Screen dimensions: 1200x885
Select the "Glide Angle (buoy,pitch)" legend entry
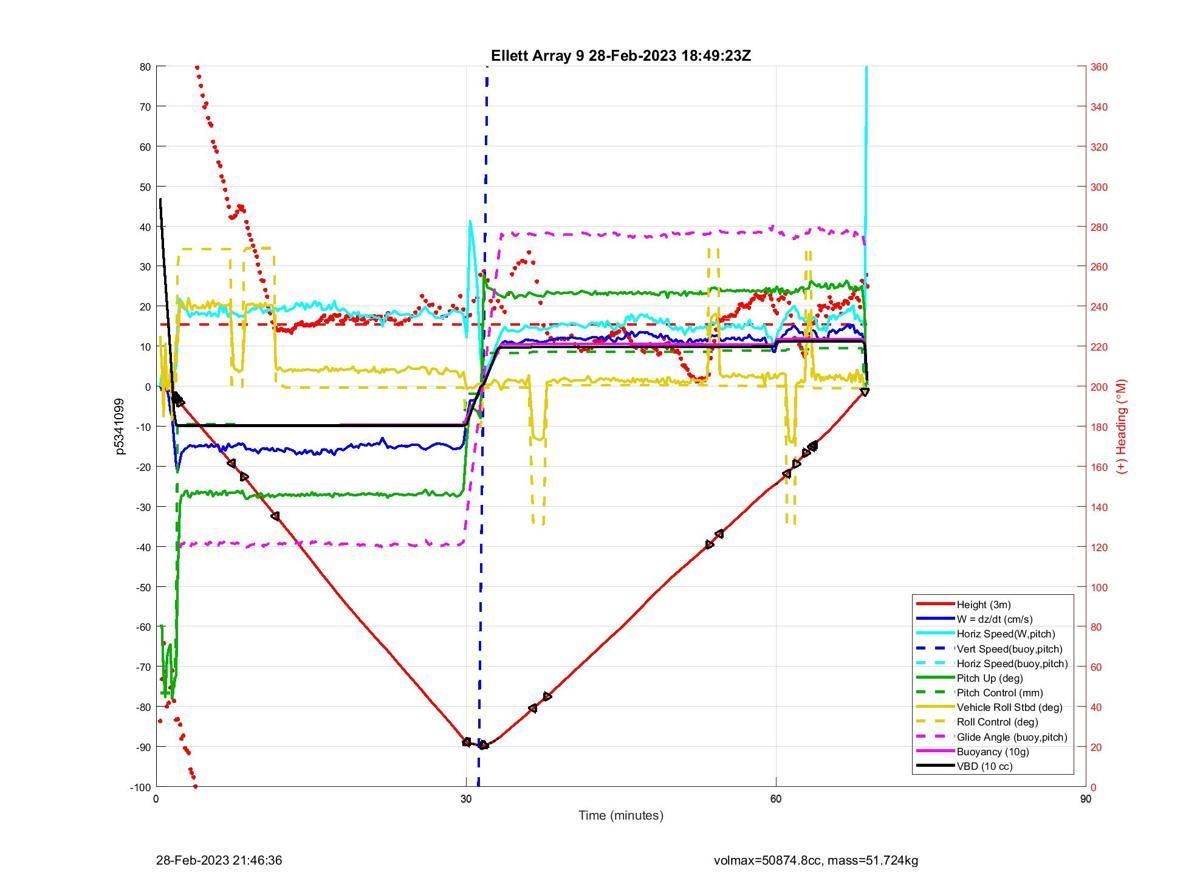coord(1012,737)
